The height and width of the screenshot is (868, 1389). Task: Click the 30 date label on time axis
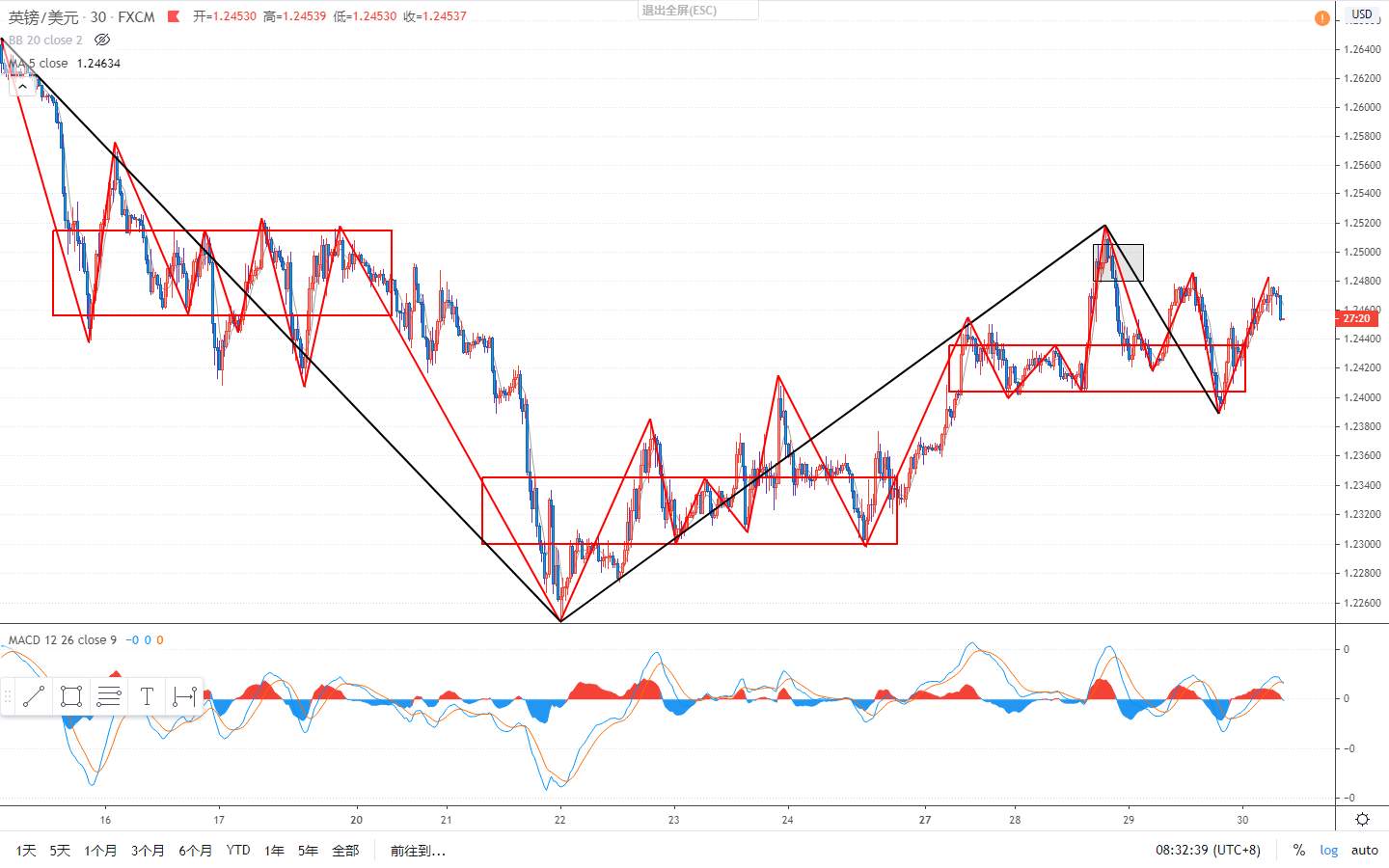tap(1242, 820)
